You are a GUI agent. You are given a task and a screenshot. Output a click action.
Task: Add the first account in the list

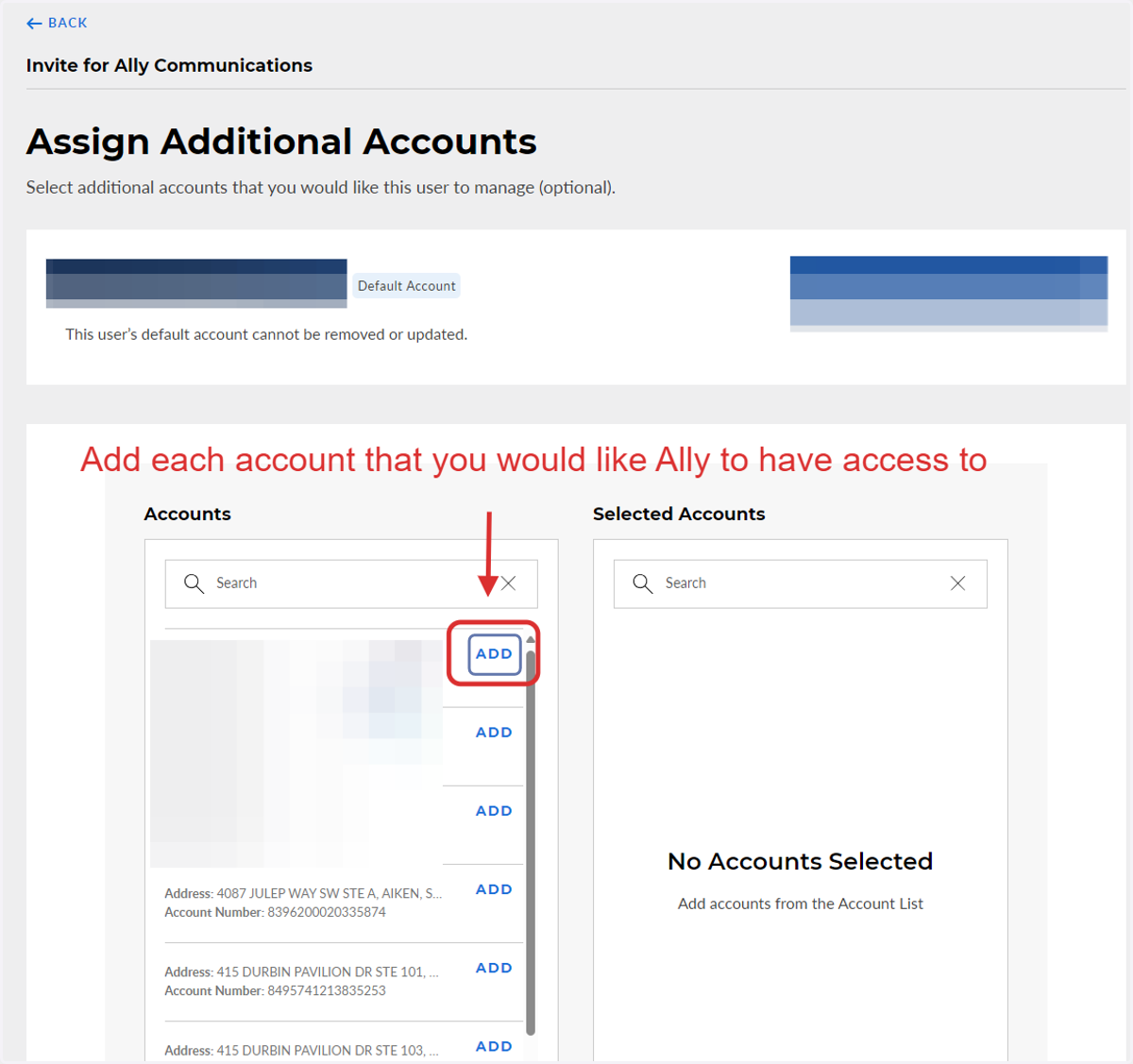[x=494, y=654]
